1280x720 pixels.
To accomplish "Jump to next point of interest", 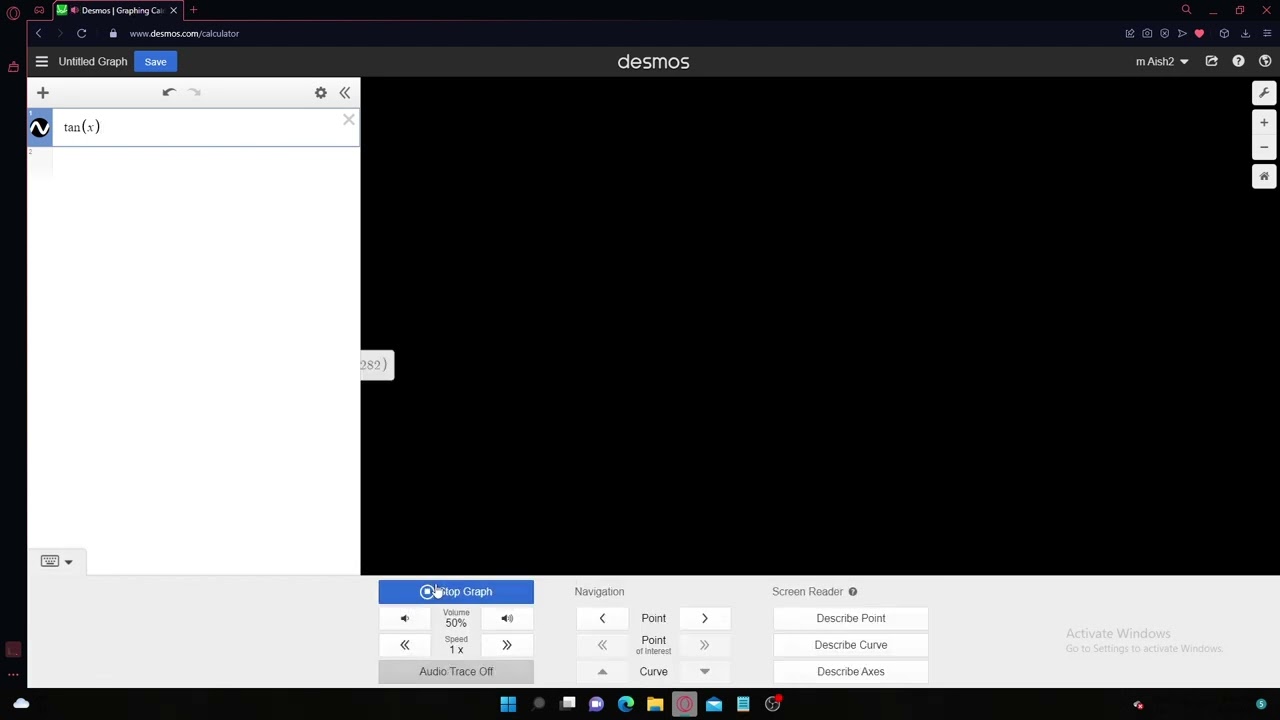I will [704, 645].
